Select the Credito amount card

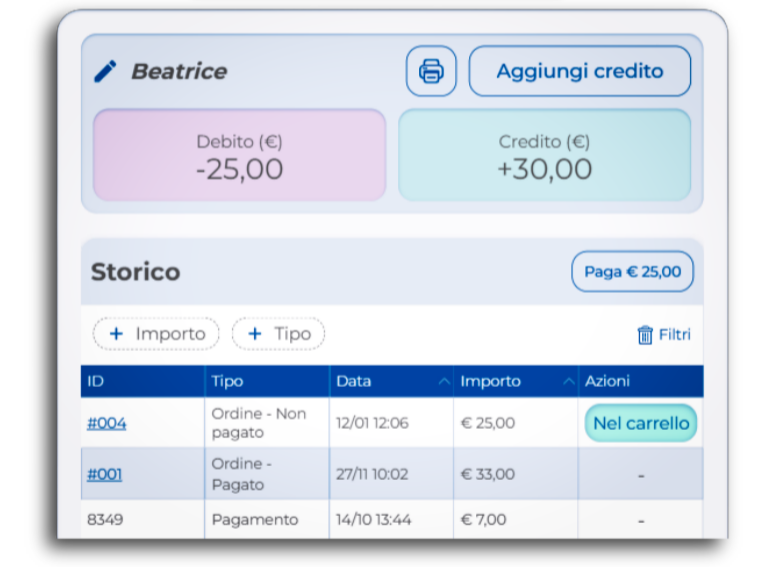pyautogui.click(x=544, y=156)
